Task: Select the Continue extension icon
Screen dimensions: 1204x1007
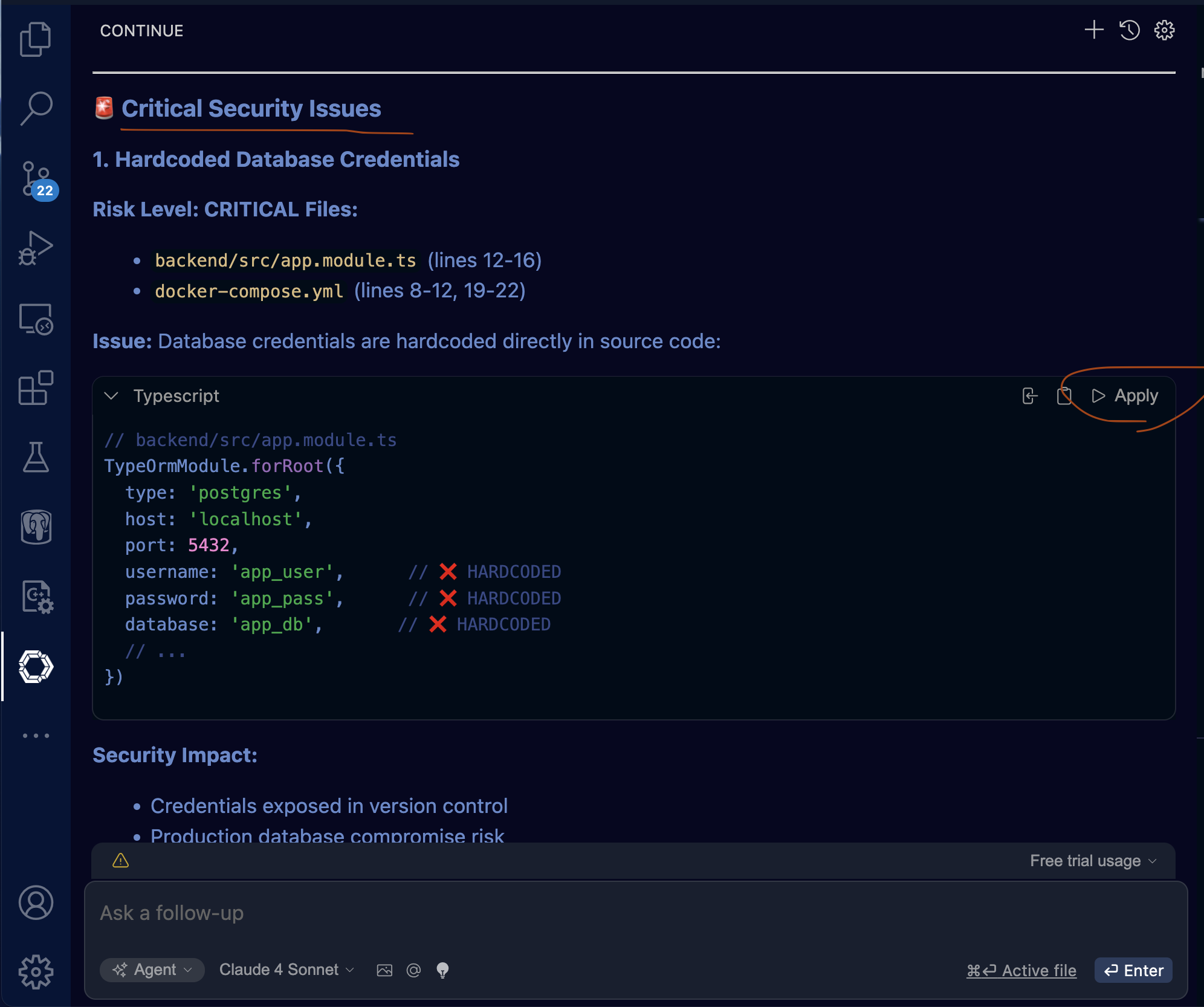Action: [36, 667]
